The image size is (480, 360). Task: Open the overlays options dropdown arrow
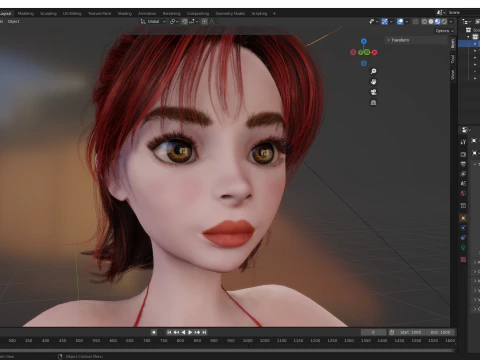click(406, 22)
